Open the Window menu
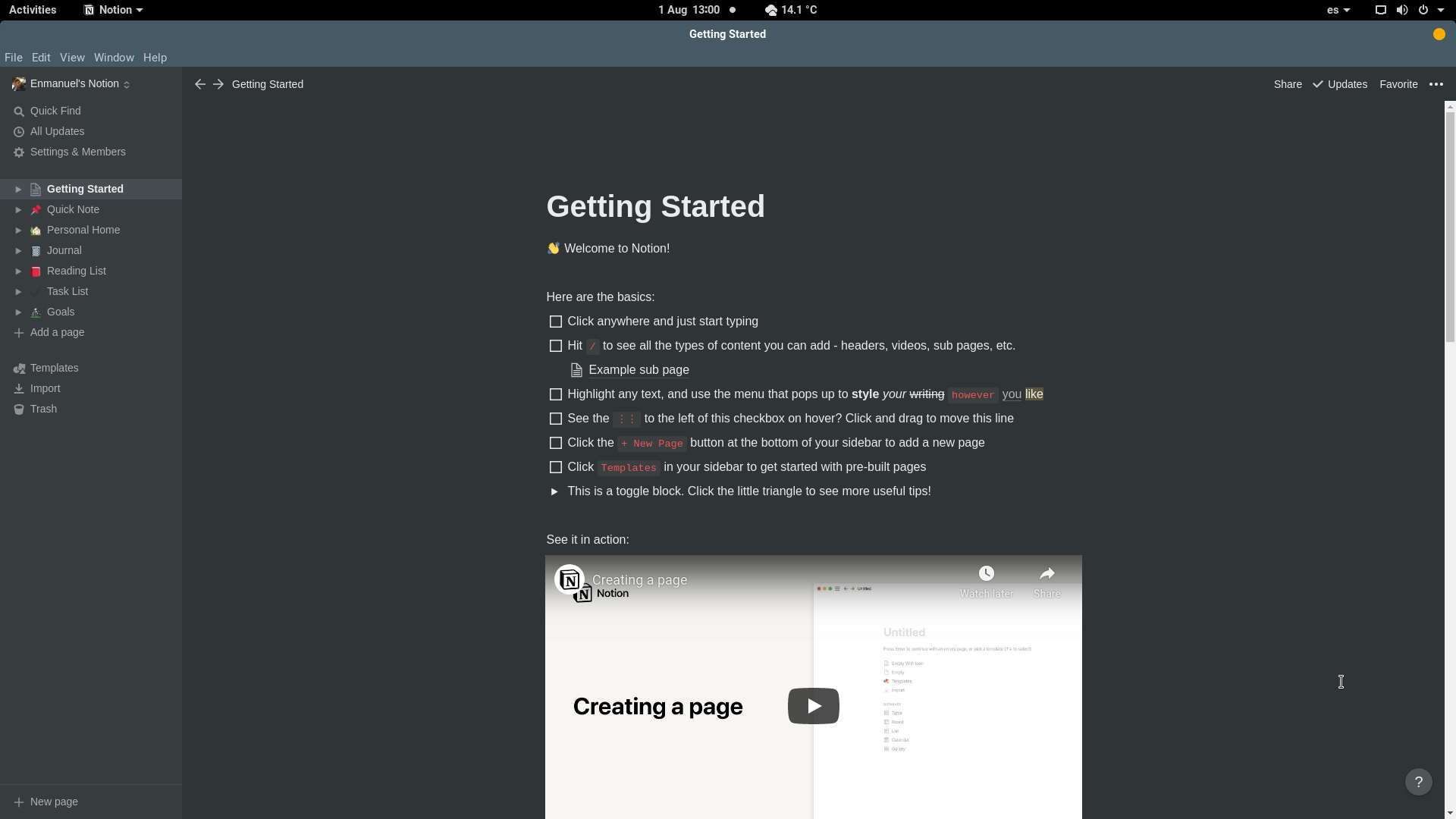 pyautogui.click(x=114, y=58)
